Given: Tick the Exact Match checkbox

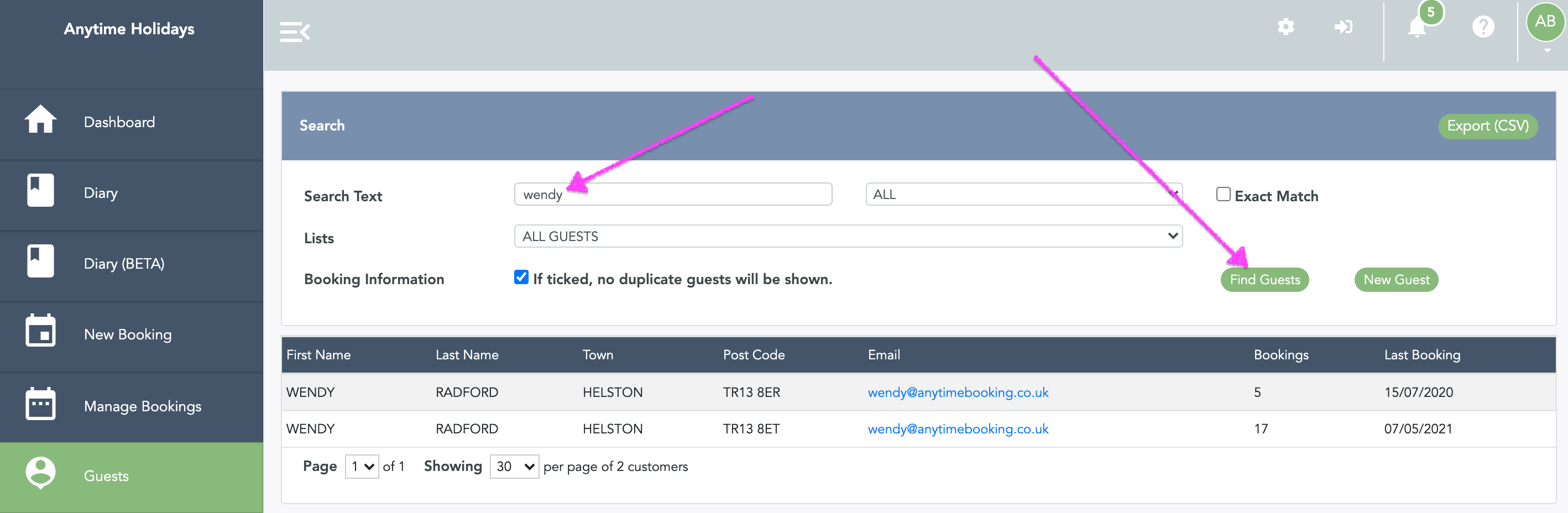Looking at the screenshot, I should pos(1223,194).
